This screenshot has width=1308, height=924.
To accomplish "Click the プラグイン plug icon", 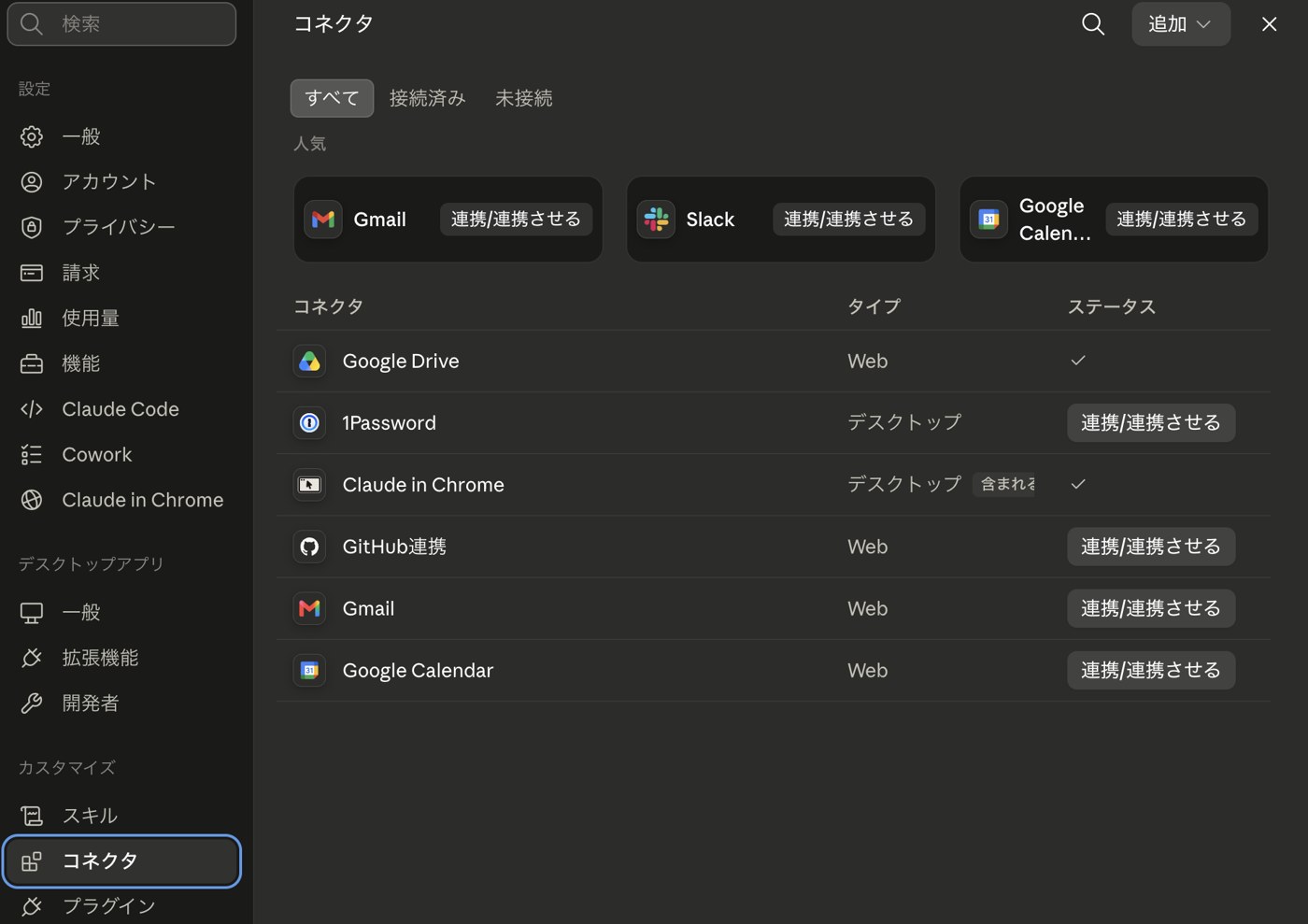I will coord(32,906).
